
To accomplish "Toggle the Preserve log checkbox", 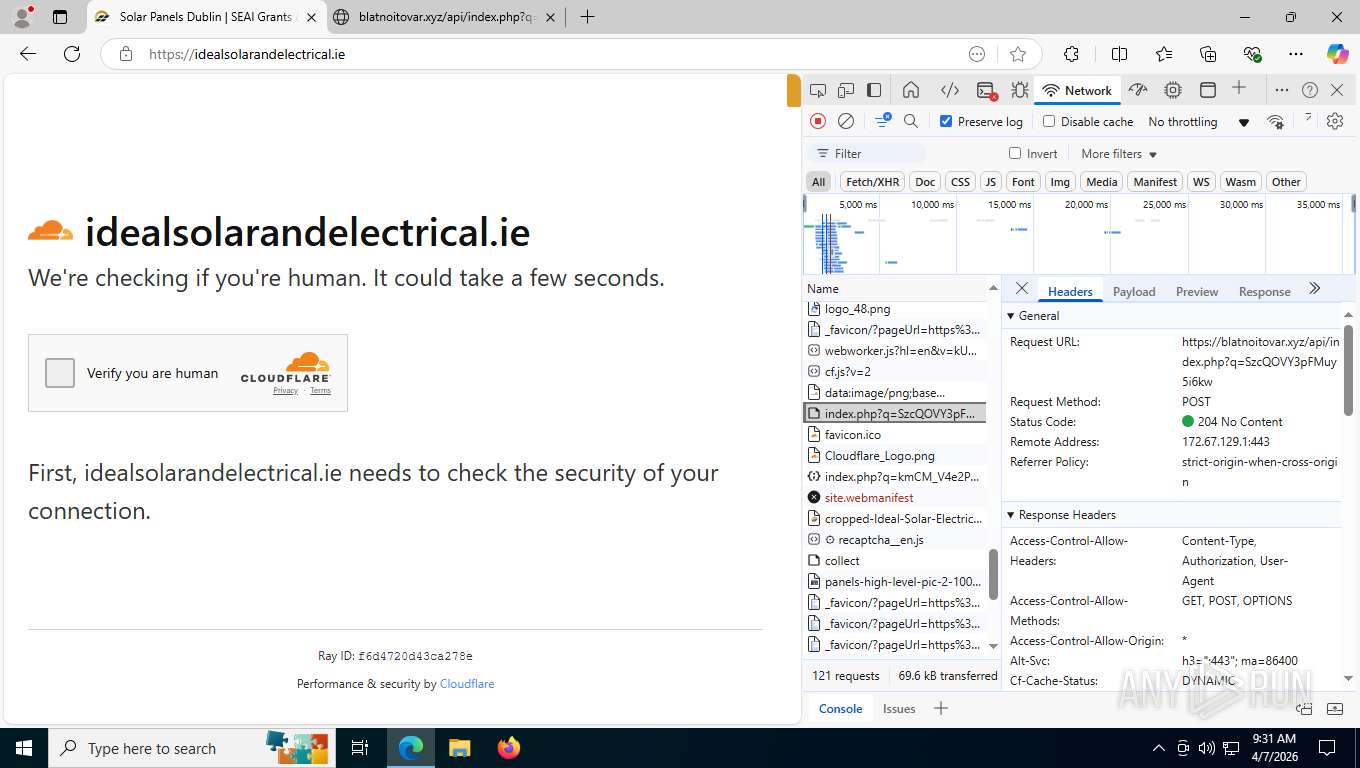I will (x=946, y=121).
